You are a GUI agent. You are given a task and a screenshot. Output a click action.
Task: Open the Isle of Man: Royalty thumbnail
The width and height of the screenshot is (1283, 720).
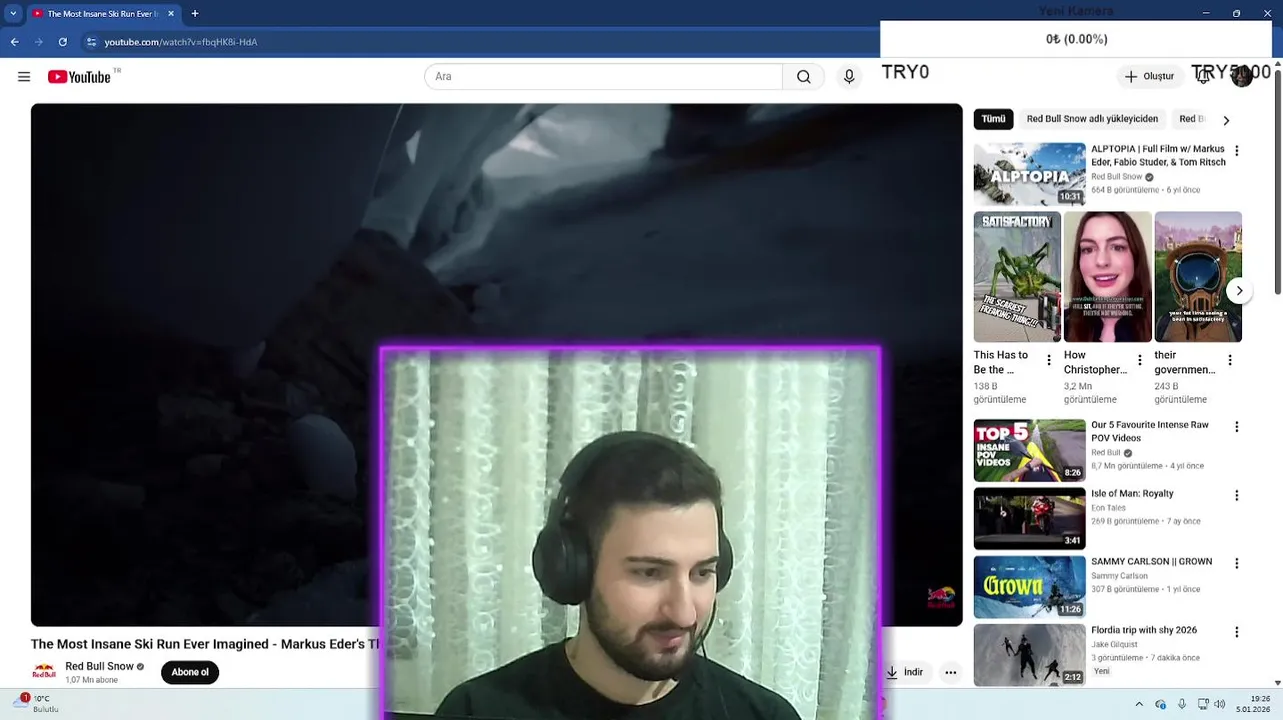(x=1029, y=519)
